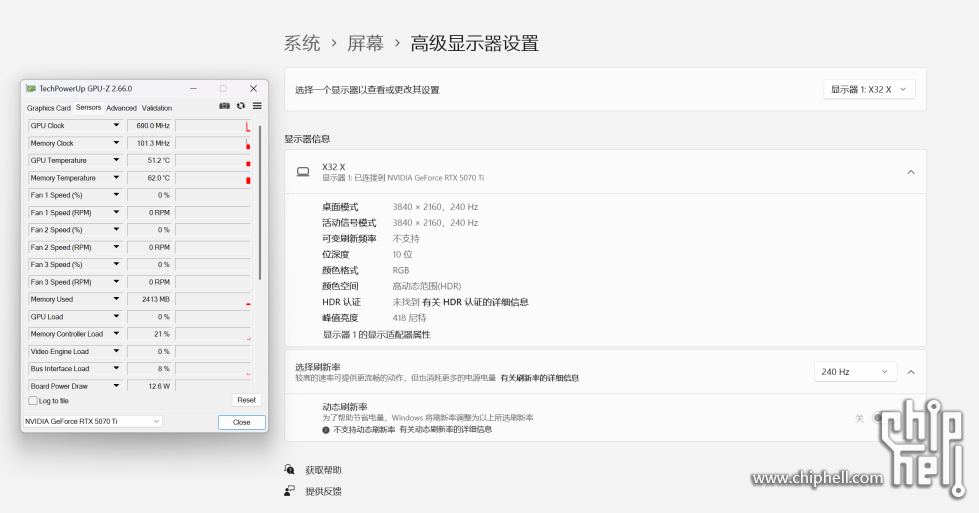Image resolution: width=979 pixels, height=513 pixels.
Task: Navigate to 屏幕 breadcrumb
Action: [365, 43]
